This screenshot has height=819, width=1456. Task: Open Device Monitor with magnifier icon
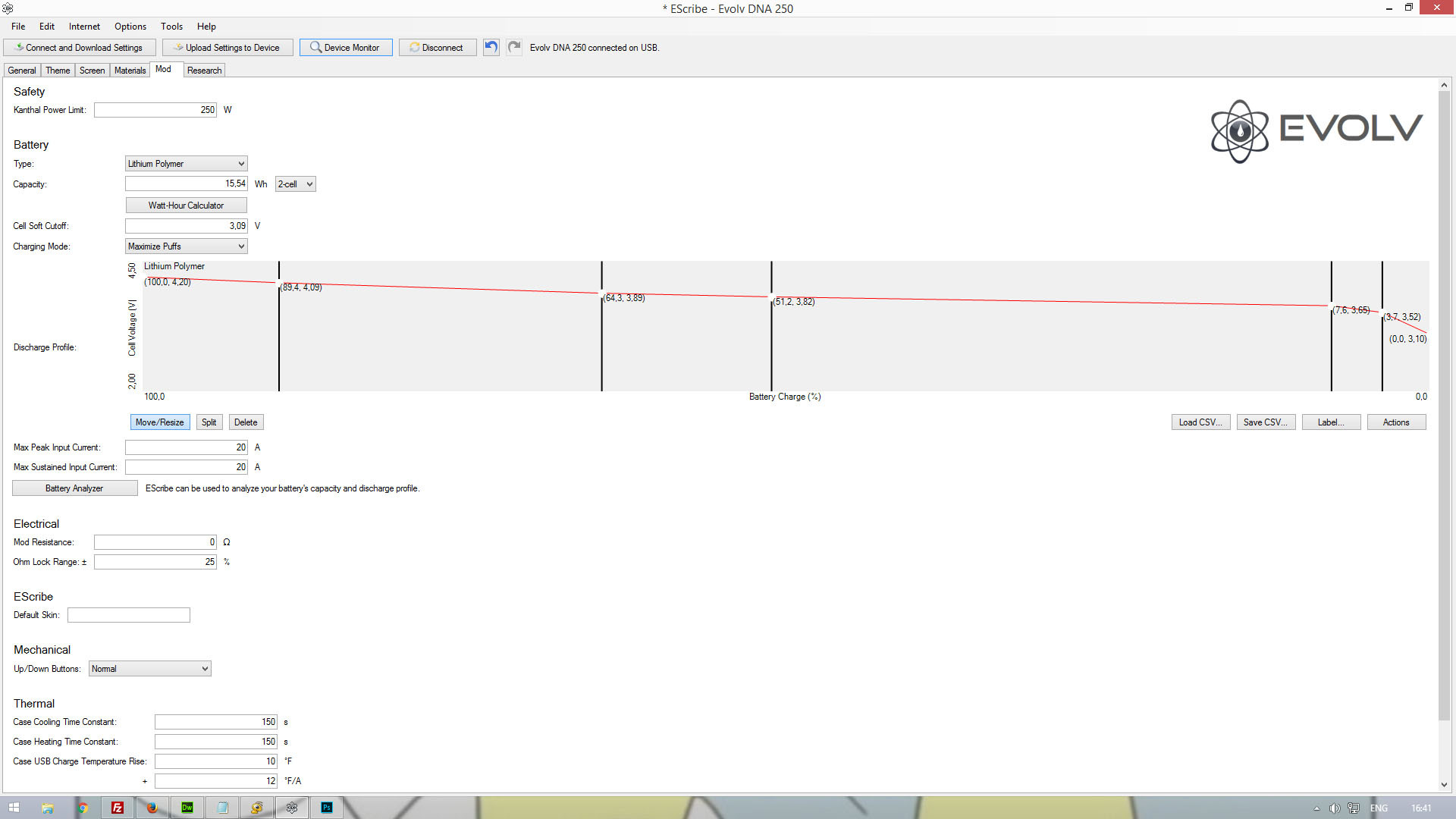click(x=345, y=47)
